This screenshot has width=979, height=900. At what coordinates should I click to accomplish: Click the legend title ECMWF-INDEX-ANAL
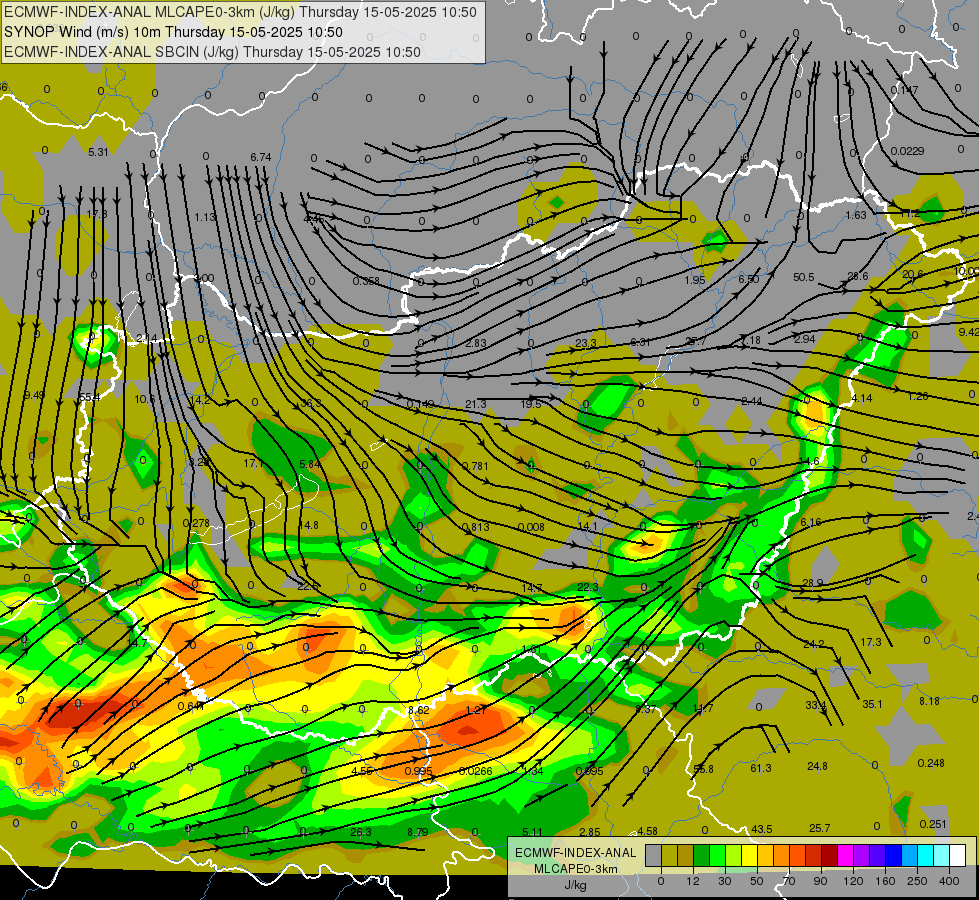tap(575, 853)
